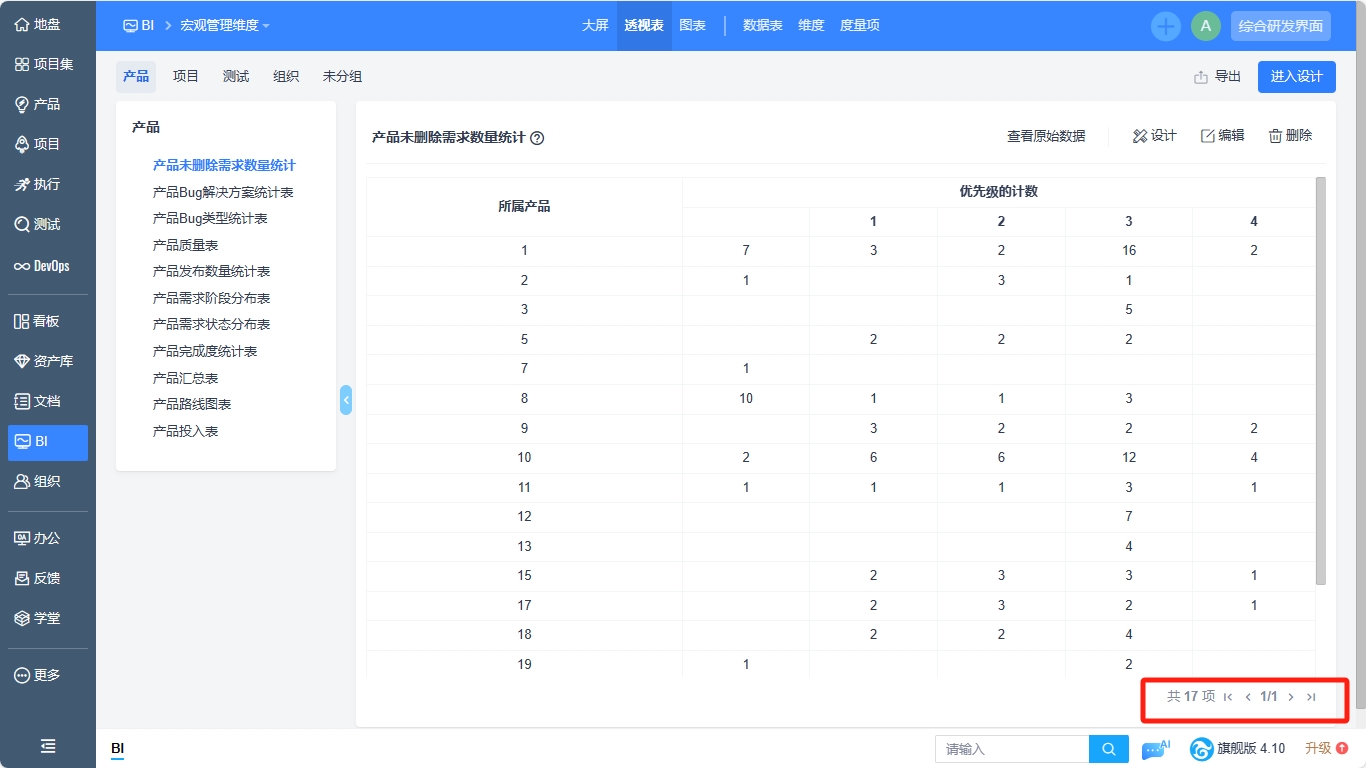This screenshot has height=768, width=1366.
Task: Click the plus icon in the top bar
Action: (1166, 26)
